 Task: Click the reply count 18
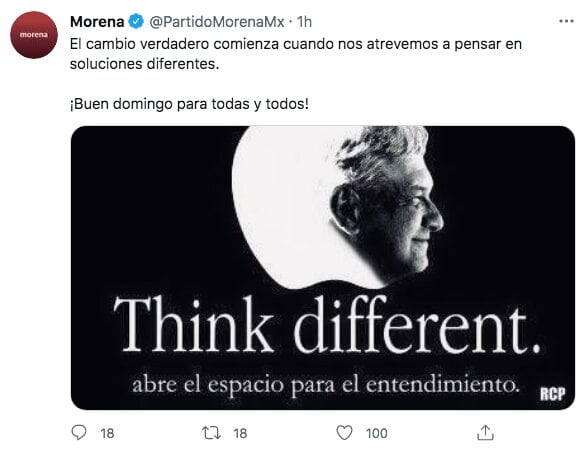coord(107,433)
